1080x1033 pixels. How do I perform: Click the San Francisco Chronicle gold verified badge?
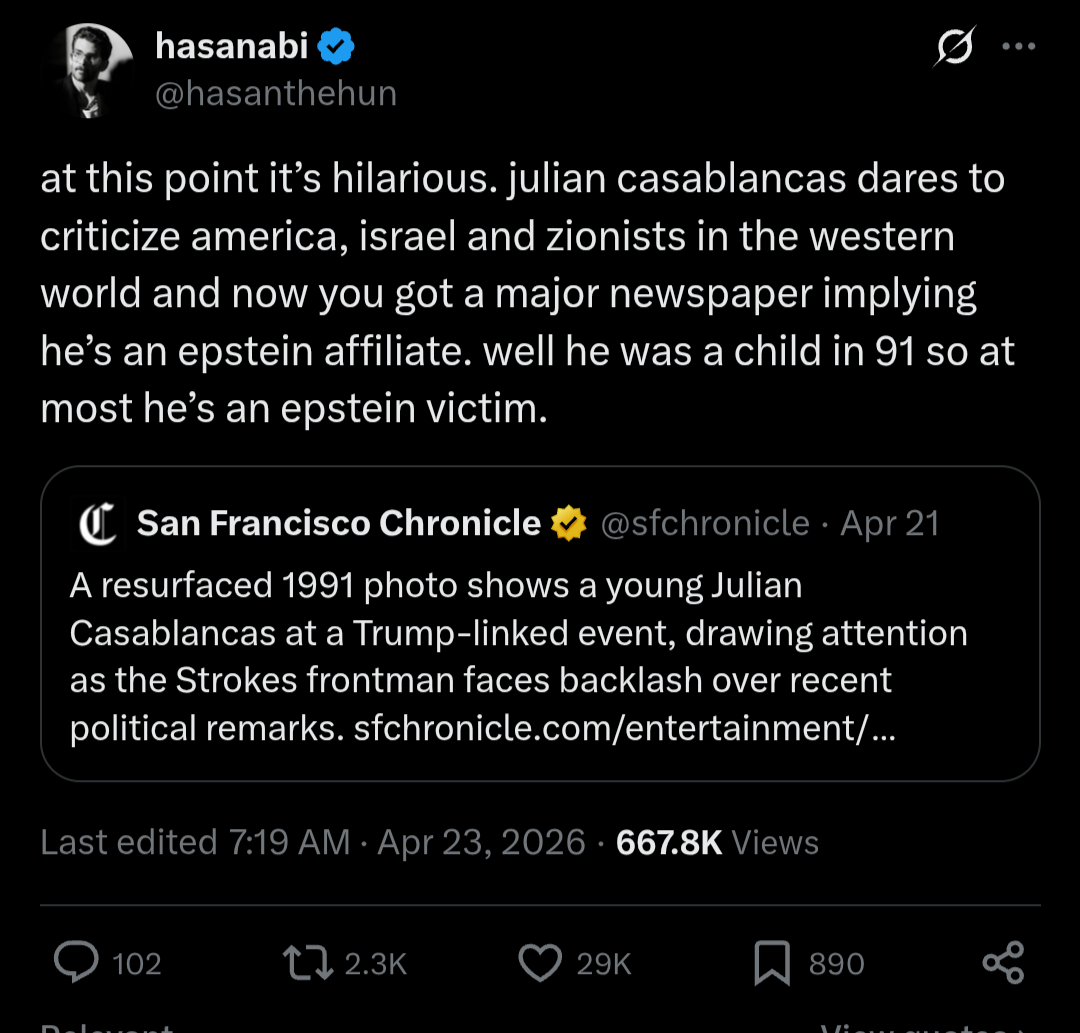coord(569,523)
